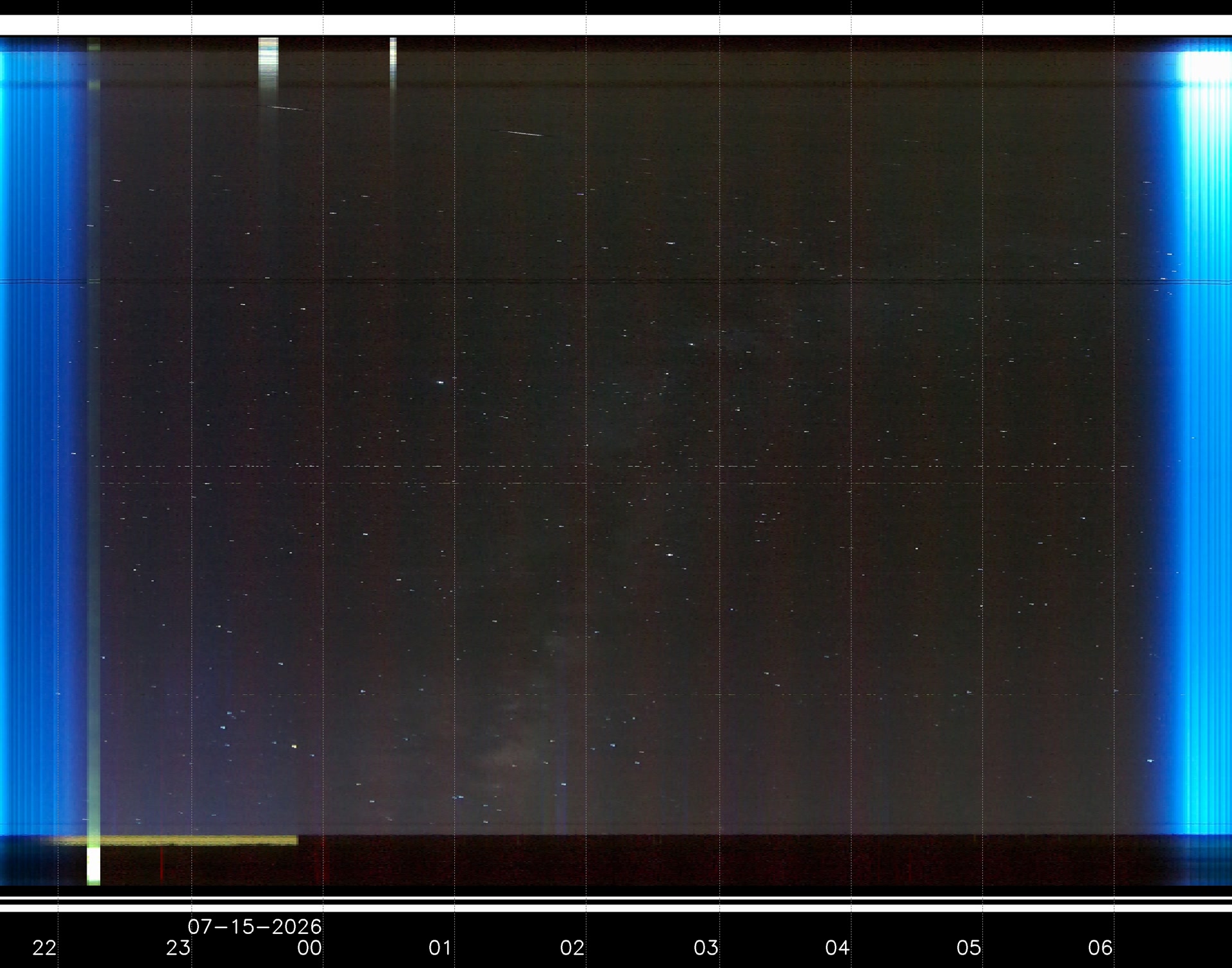Click the bright star left of the 01 gridline
This screenshot has height=968, width=1232.
click(440, 383)
